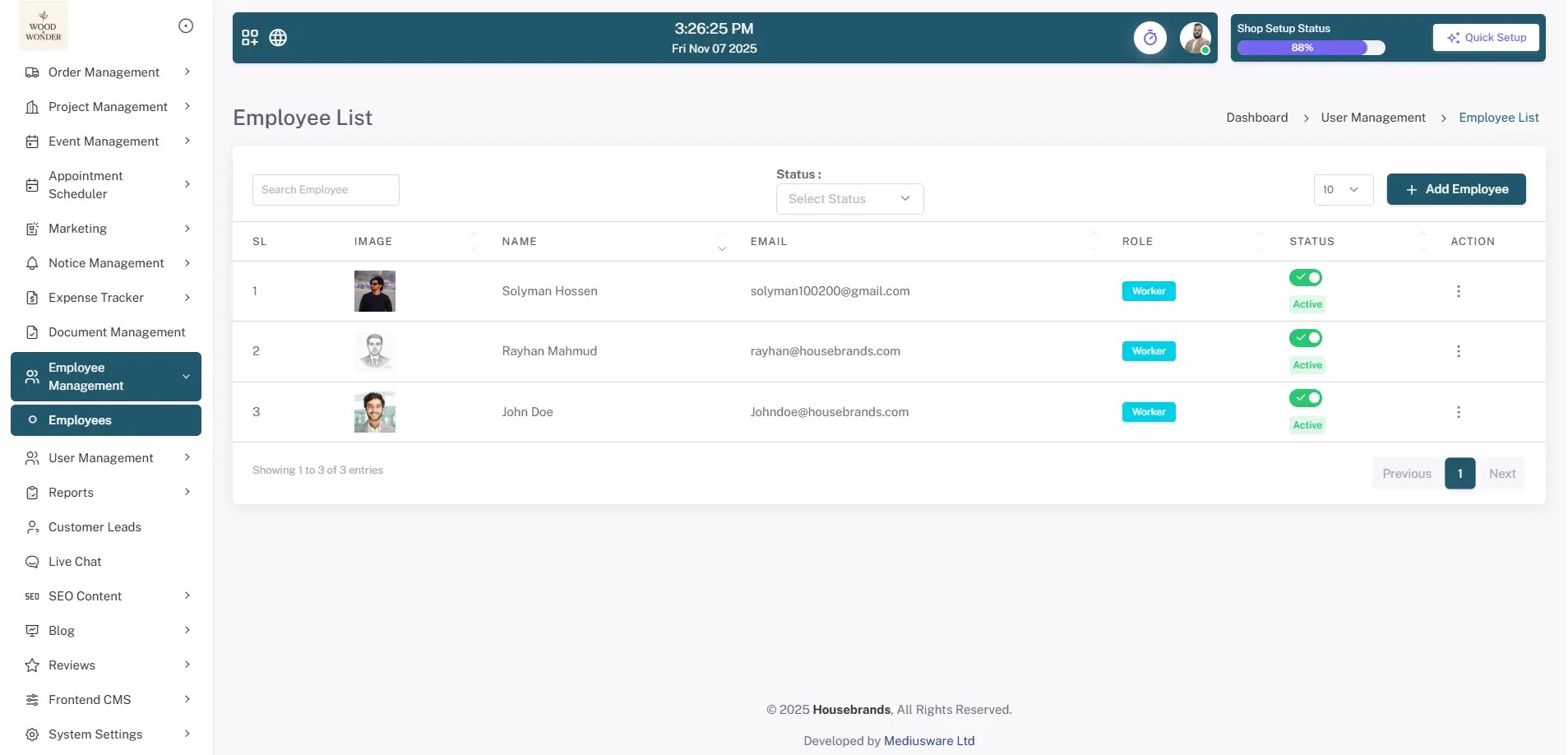Open the Reports sidebar menu
This screenshot has height=755, width=1568.
click(70, 492)
